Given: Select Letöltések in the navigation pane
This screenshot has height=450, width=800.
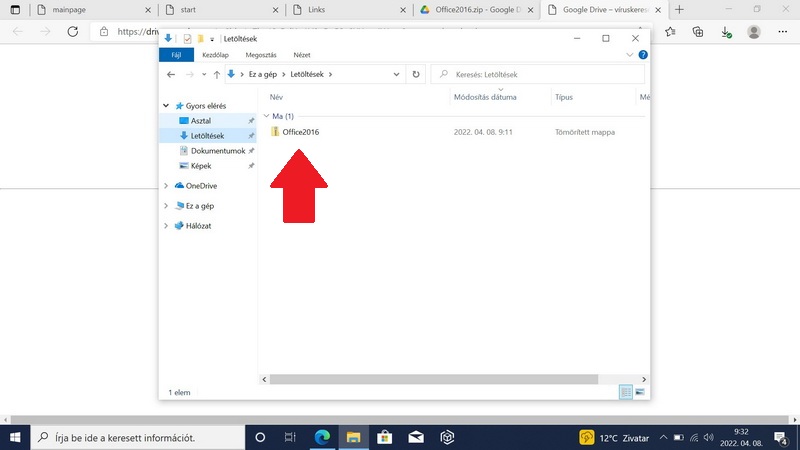Looking at the screenshot, I should point(207,136).
